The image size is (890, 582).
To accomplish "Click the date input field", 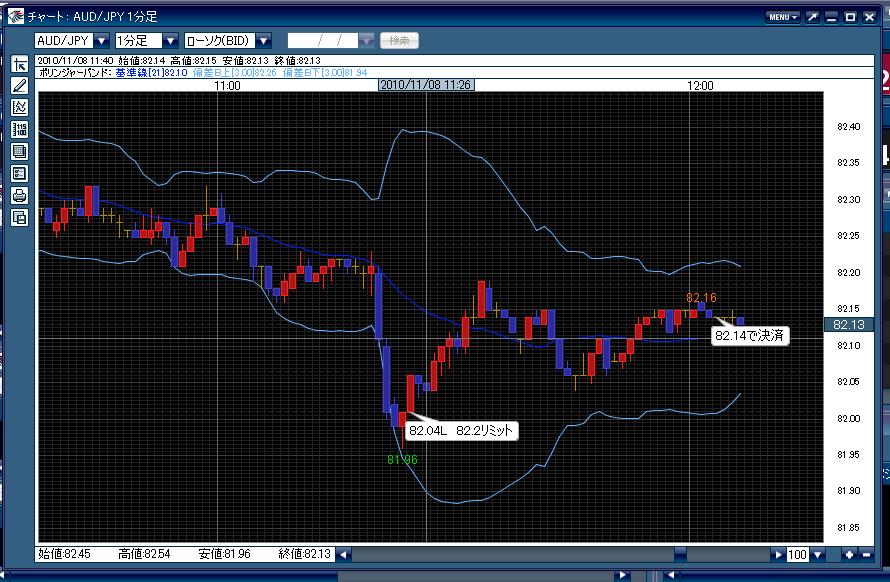I will [x=324, y=40].
